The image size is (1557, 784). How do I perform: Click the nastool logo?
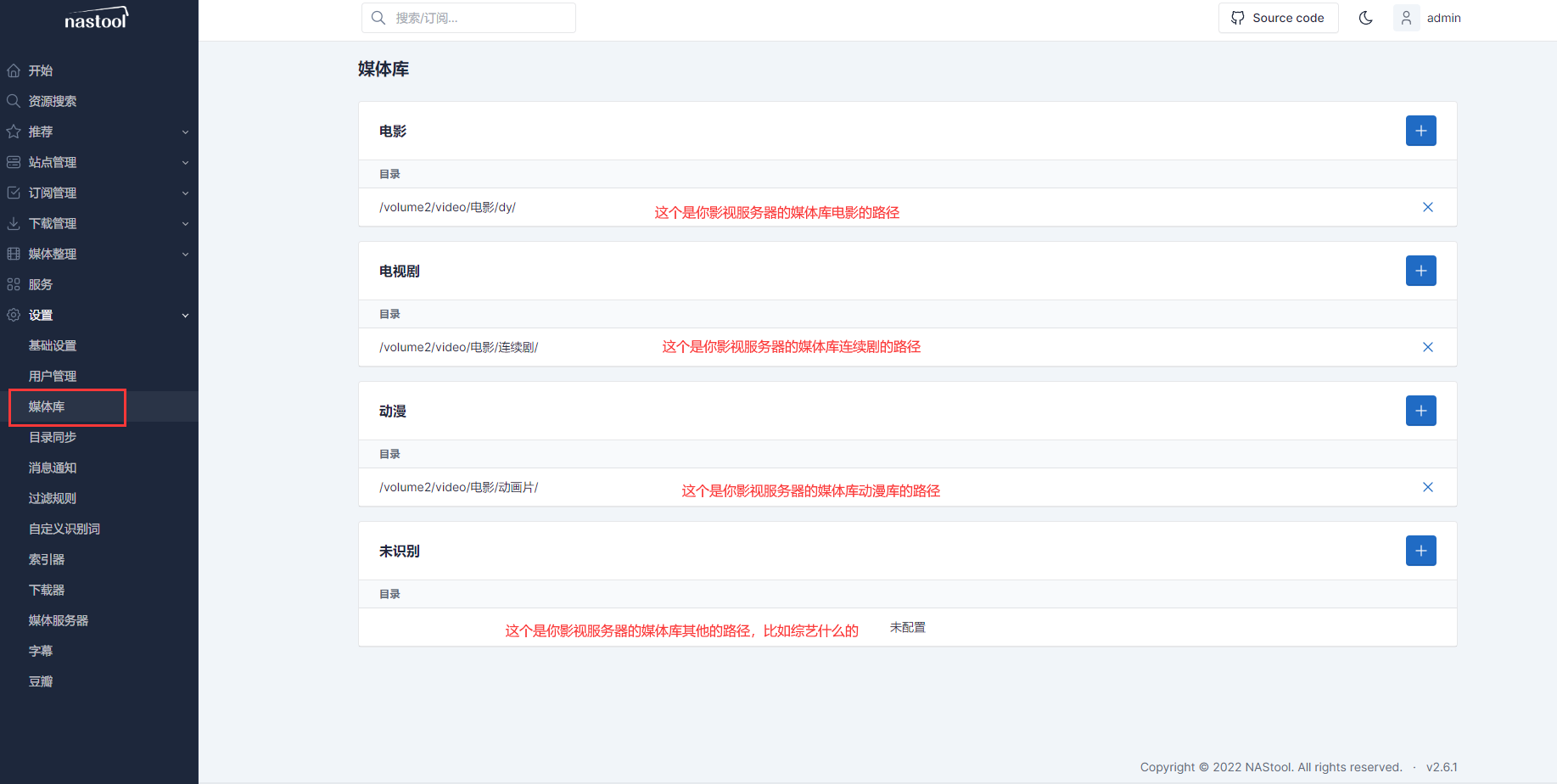click(96, 19)
